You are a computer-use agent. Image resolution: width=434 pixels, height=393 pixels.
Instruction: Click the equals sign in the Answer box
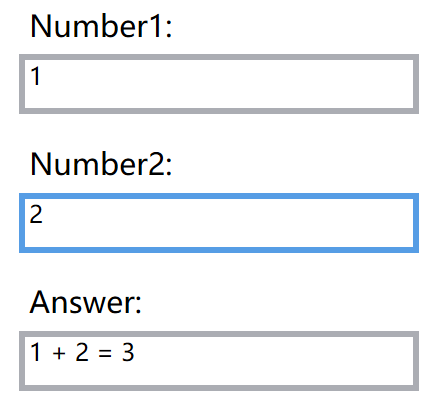(105, 353)
